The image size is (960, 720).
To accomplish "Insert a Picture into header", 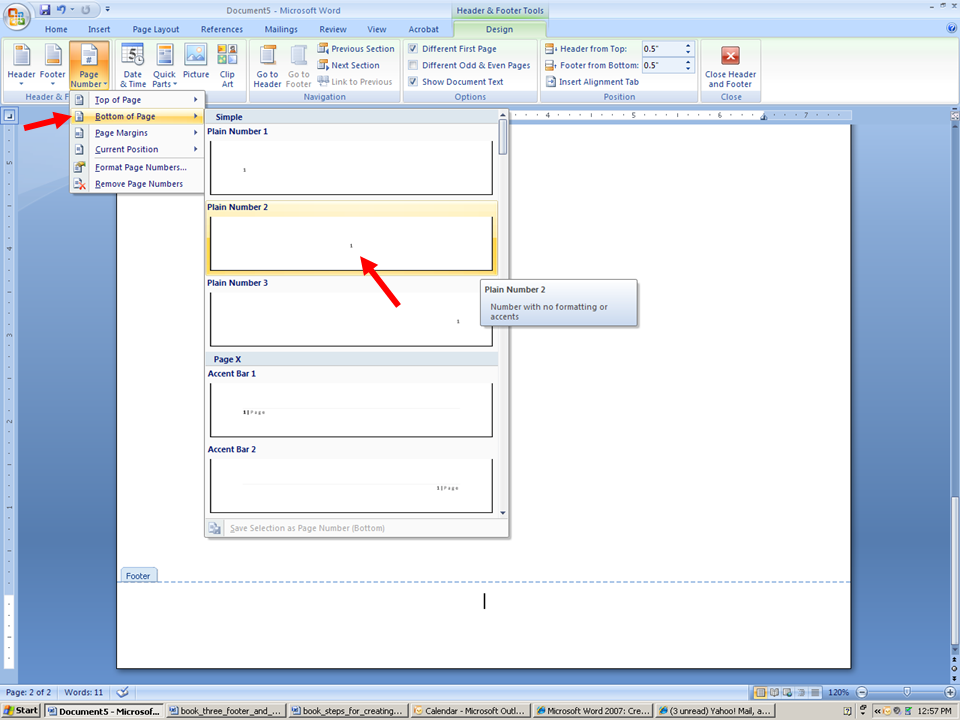I will 196,61.
